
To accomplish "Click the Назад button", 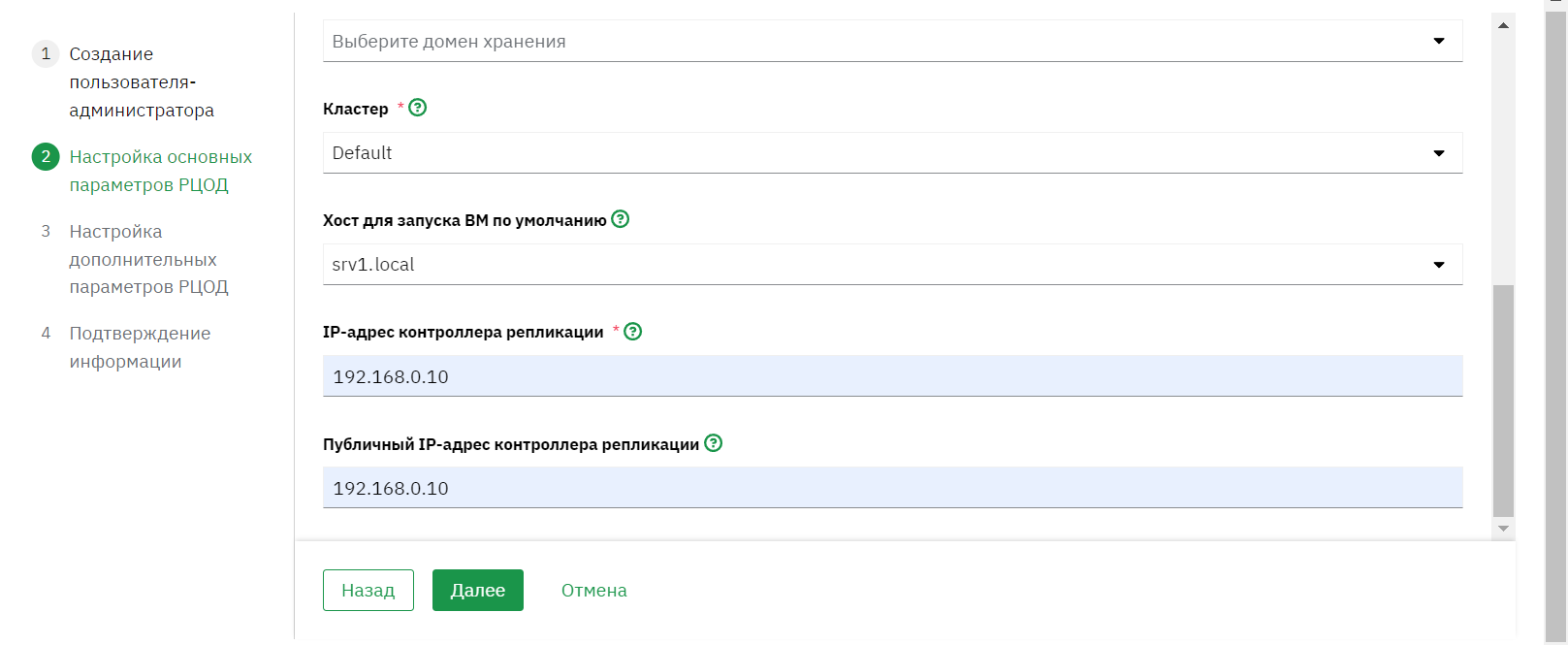I will click(x=368, y=590).
